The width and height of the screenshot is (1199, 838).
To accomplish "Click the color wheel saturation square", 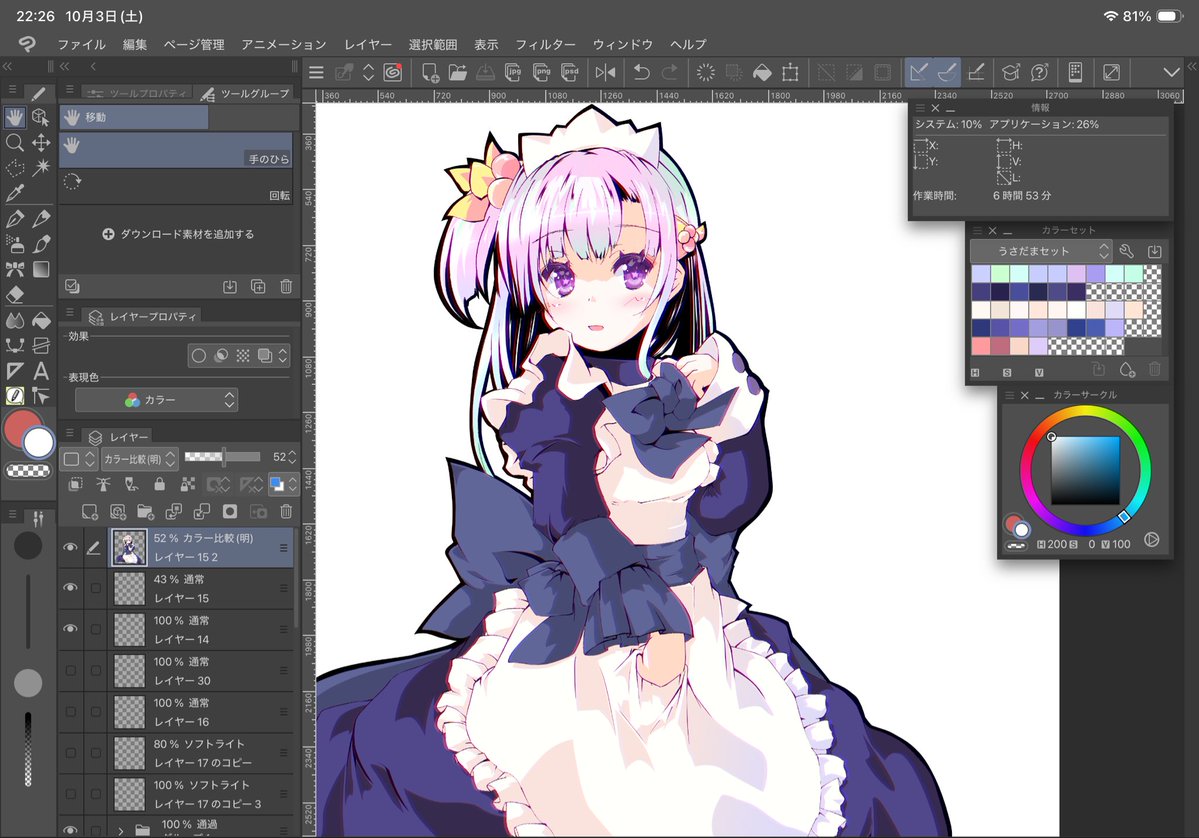I will click(1085, 470).
